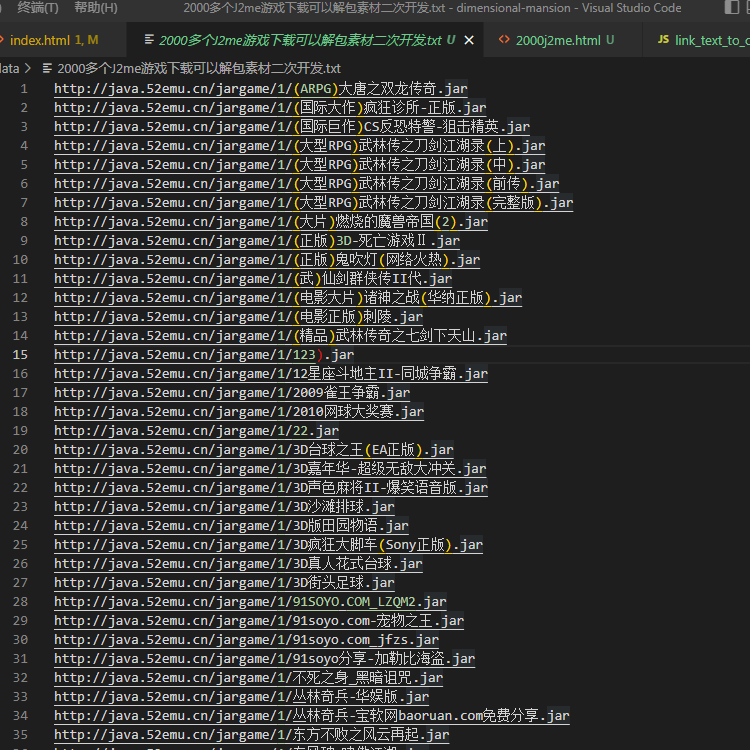Click line with 22.jar URL
Viewport: 750px width, 750px height.
197,430
